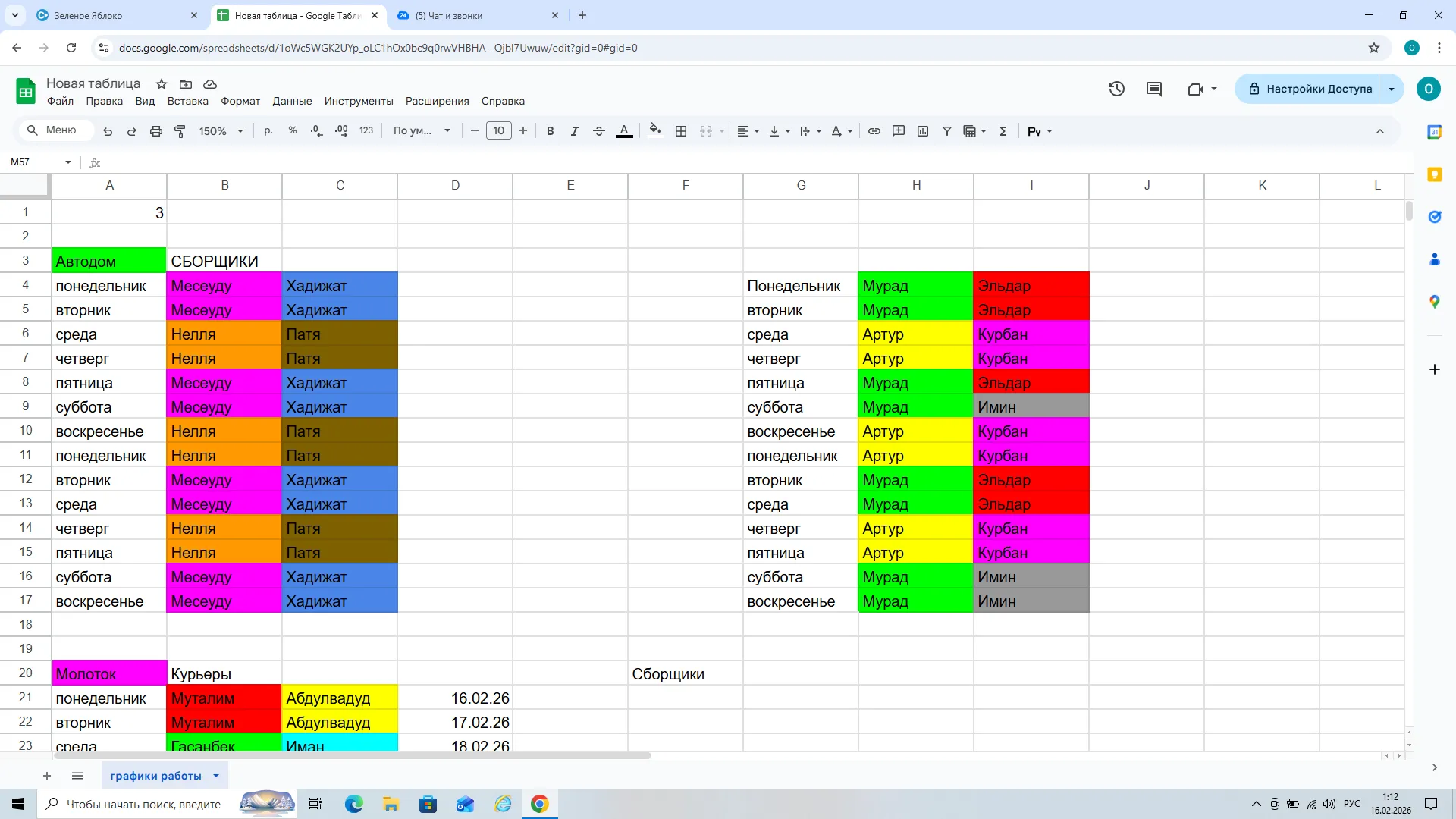Decrease font size minus button

coord(475,131)
